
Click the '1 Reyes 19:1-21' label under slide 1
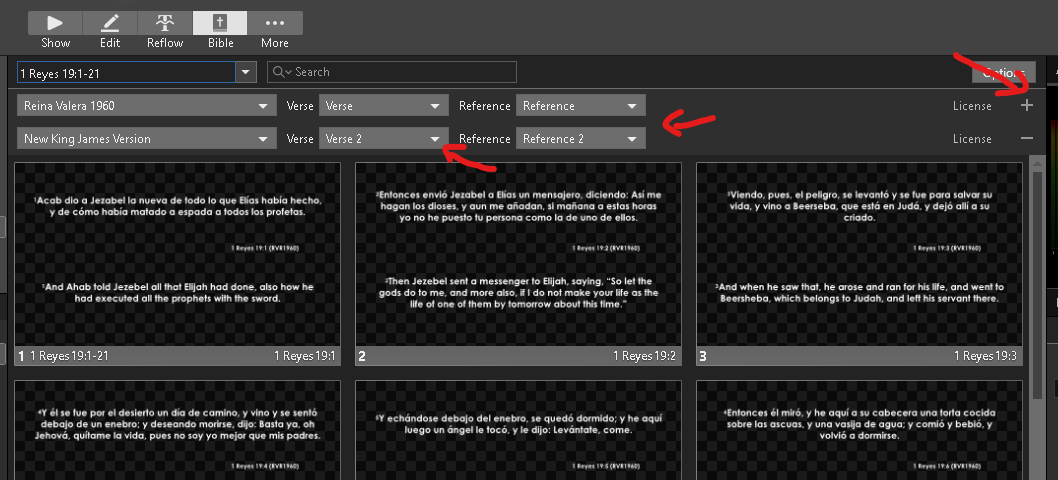69,356
